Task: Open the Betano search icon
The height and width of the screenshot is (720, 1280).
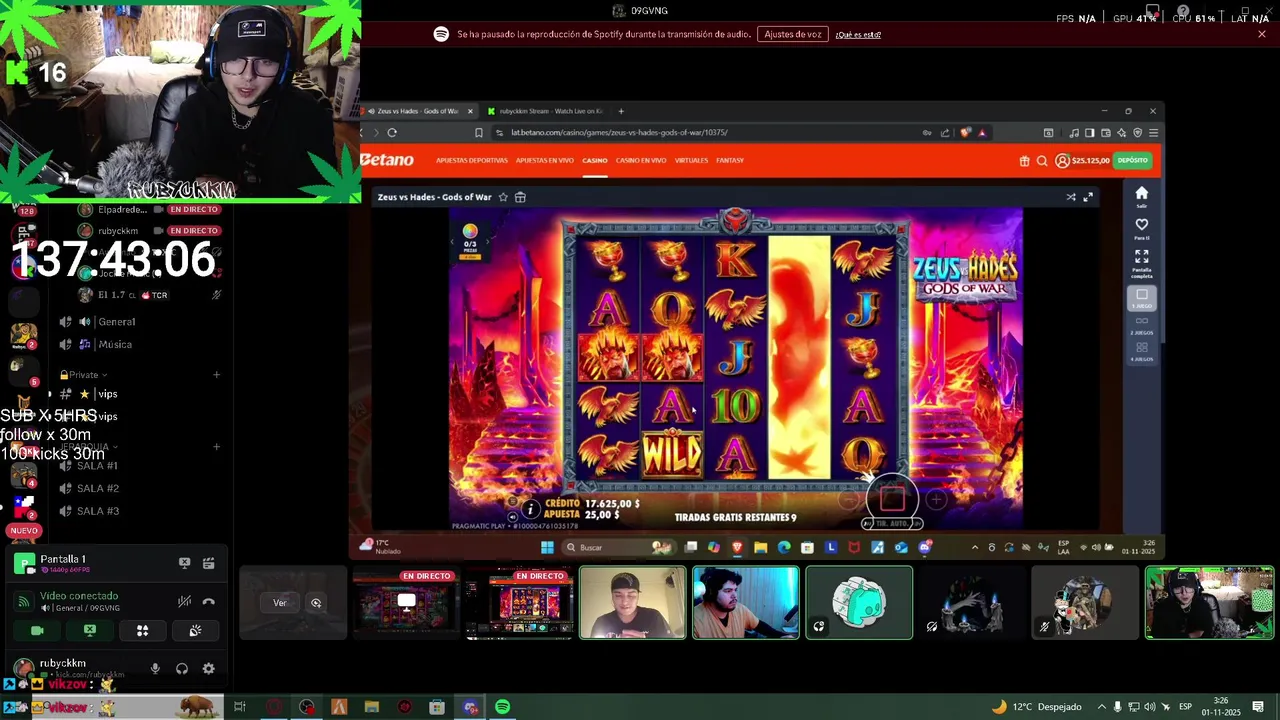Action: pyautogui.click(x=1042, y=160)
